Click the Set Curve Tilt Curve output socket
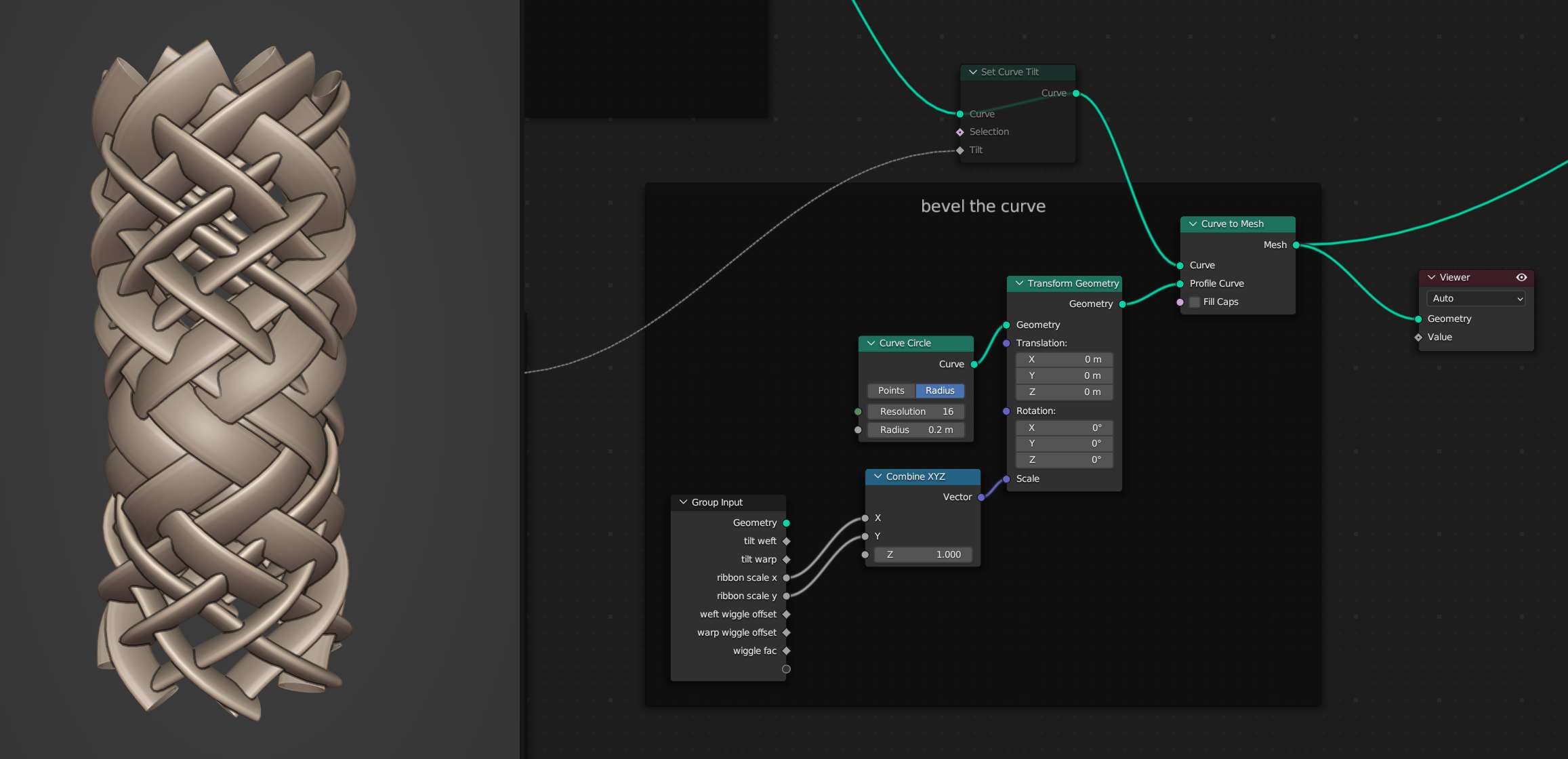Viewport: 1568px width, 759px height. 1076,94
